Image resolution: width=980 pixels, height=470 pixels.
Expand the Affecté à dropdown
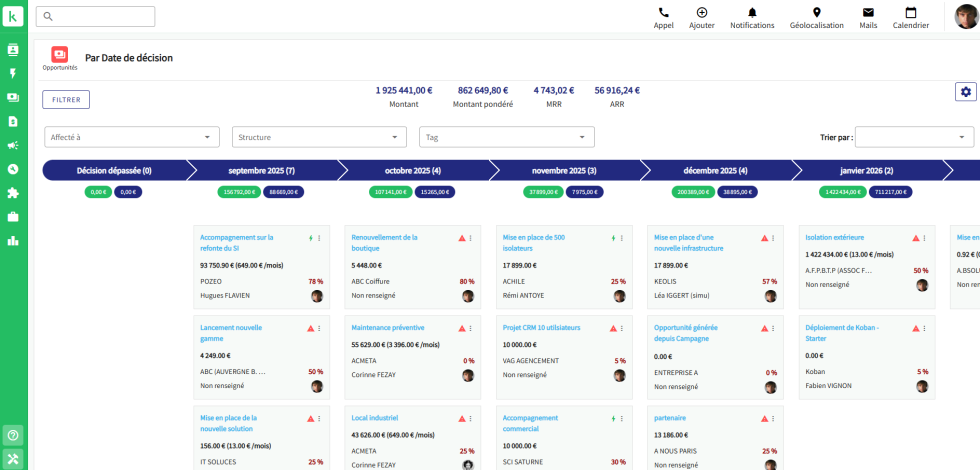tap(132, 137)
